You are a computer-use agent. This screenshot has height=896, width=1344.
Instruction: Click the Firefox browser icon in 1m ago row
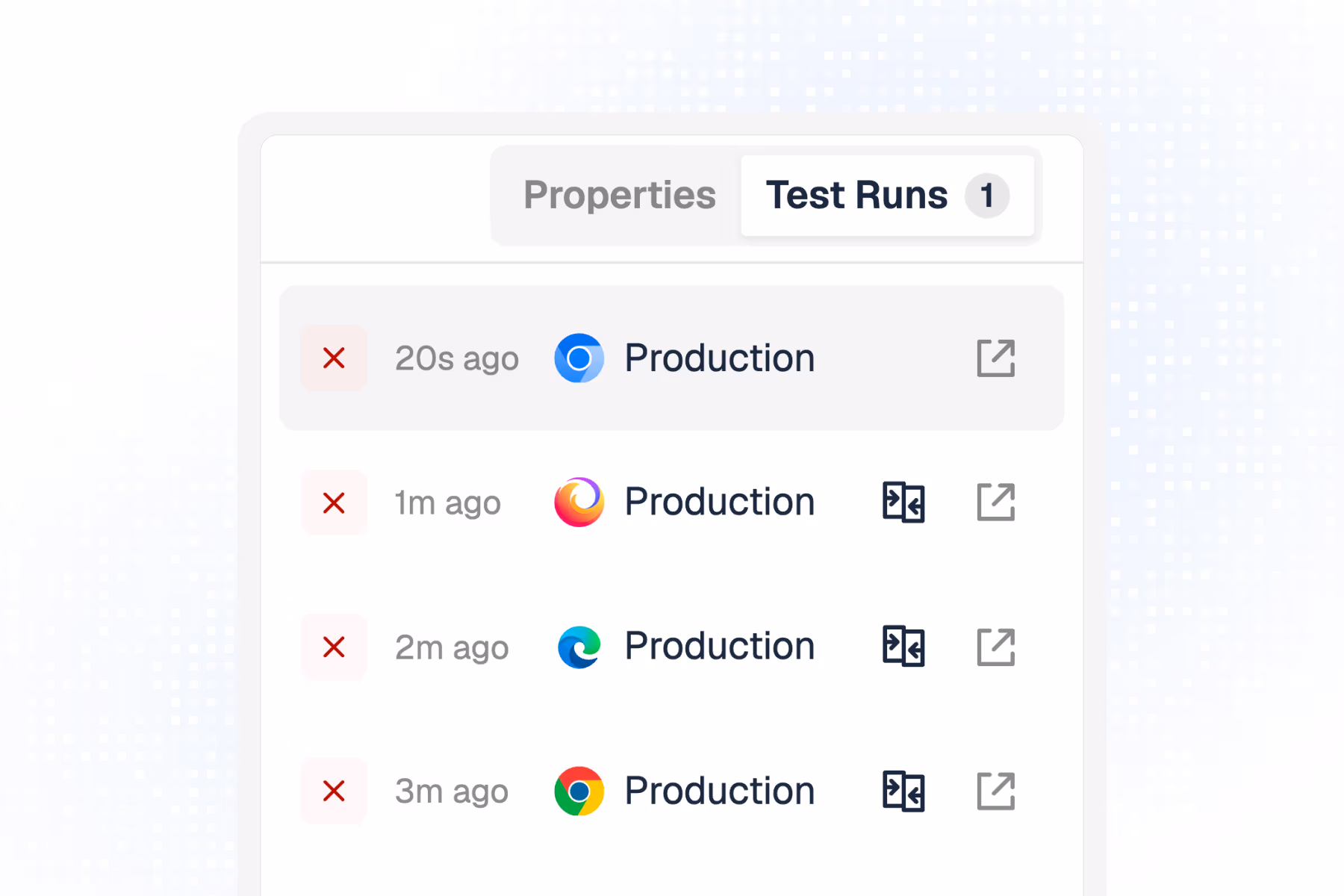point(579,502)
